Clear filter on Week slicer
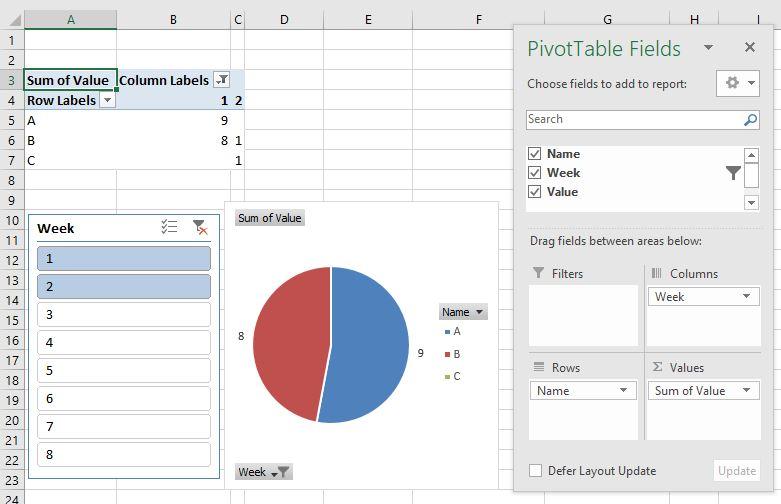 coord(200,227)
